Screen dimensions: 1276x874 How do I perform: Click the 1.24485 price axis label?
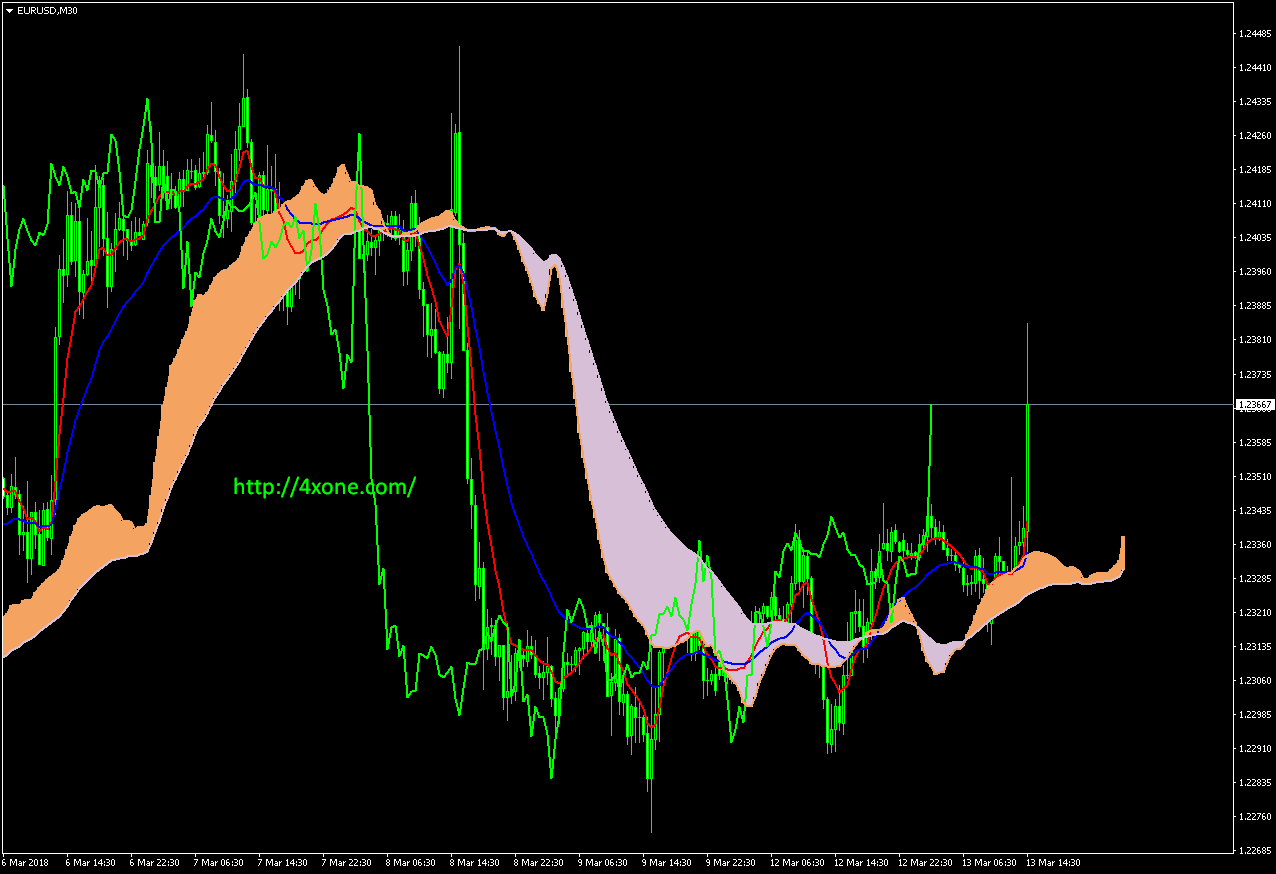[x=1254, y=34]
